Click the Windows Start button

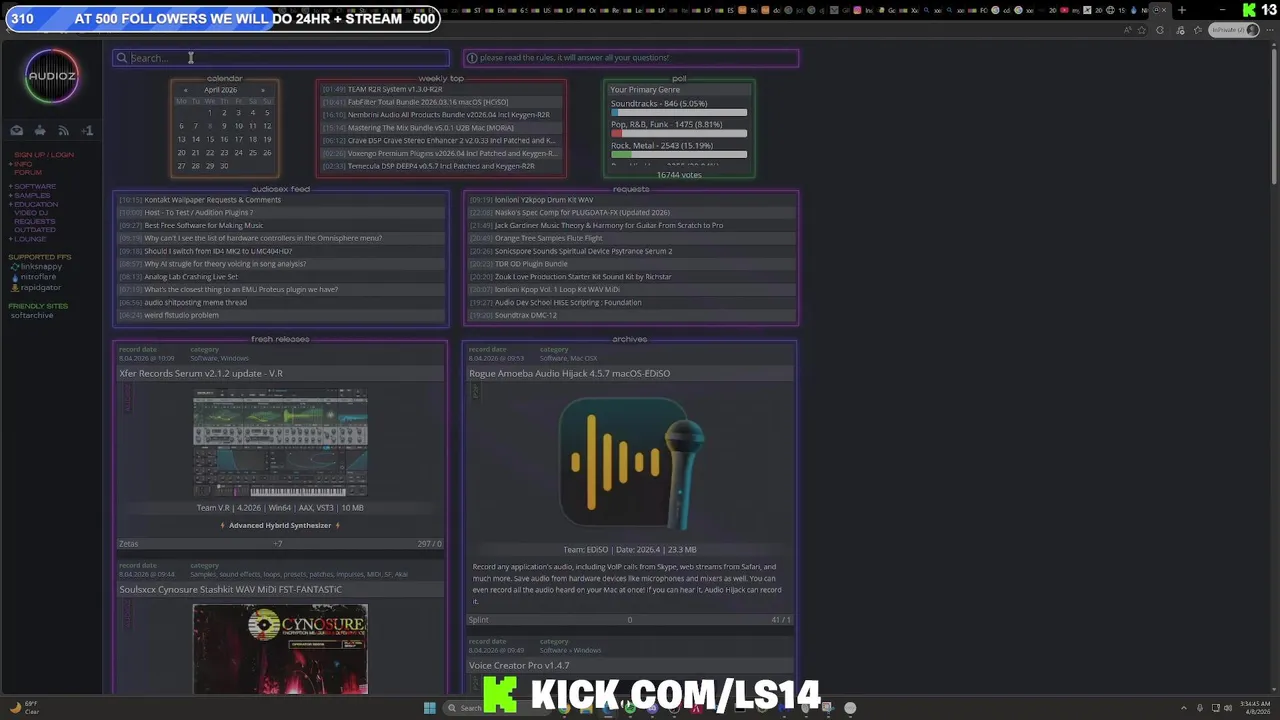430,708
